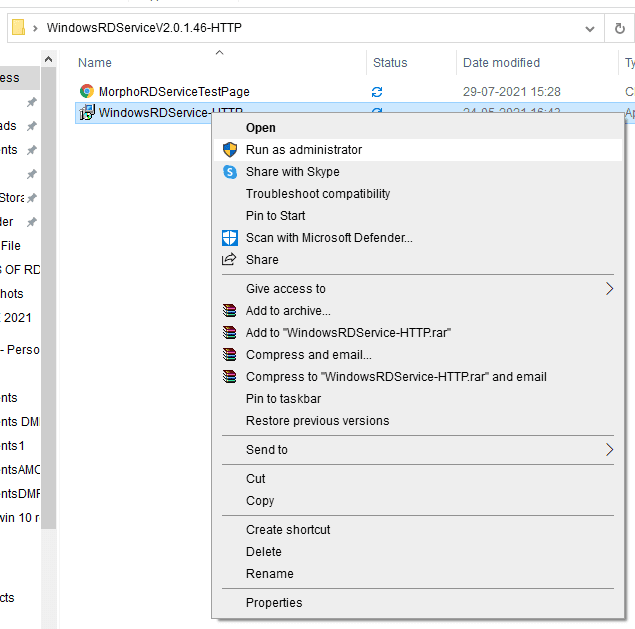Screen dimensions: 635x629
Task: Select MorphoRDServiceTestPage file name
Action: click(174, 92)
